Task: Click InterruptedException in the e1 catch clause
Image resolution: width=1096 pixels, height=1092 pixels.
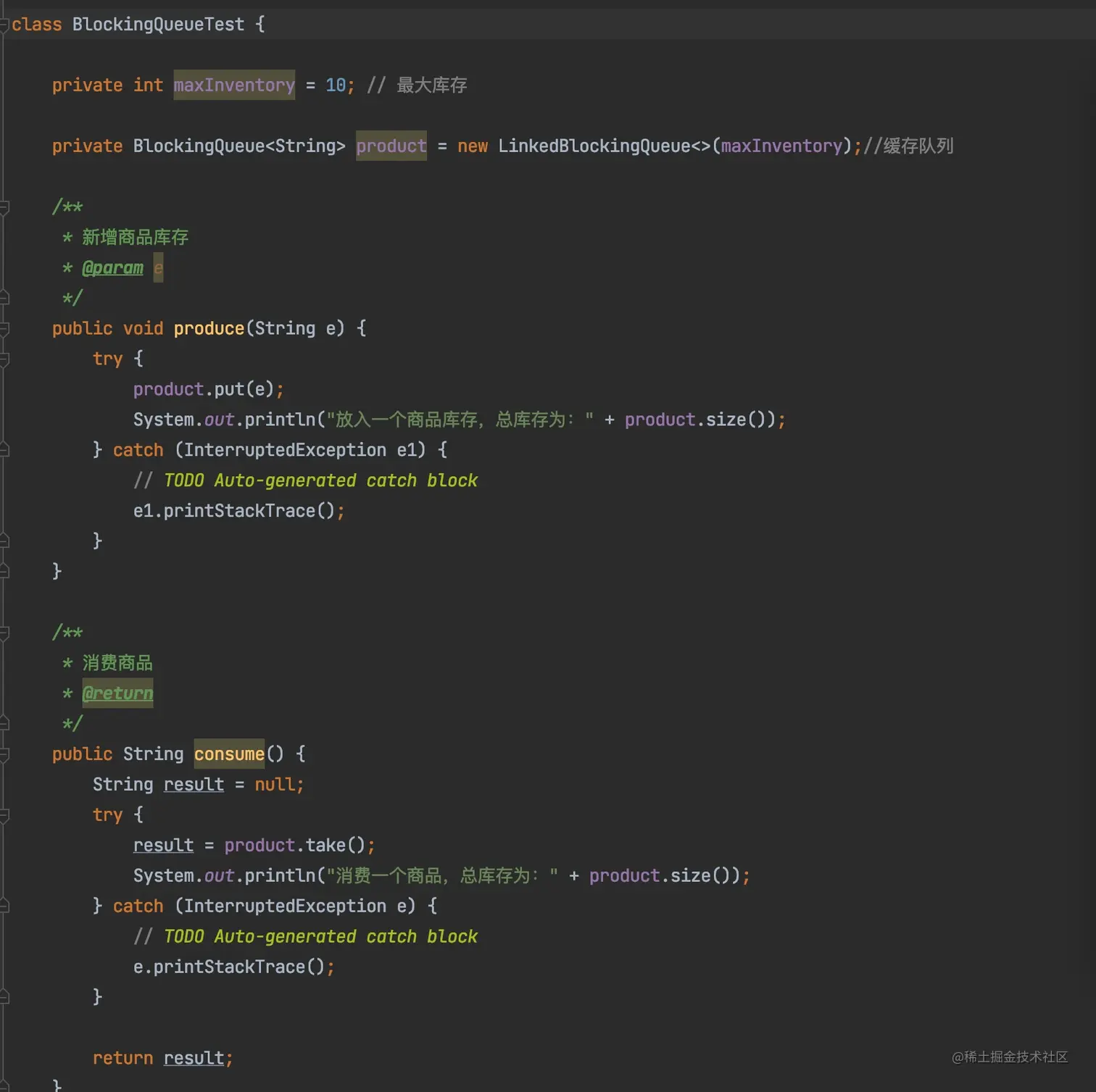Action: [285, 451]
